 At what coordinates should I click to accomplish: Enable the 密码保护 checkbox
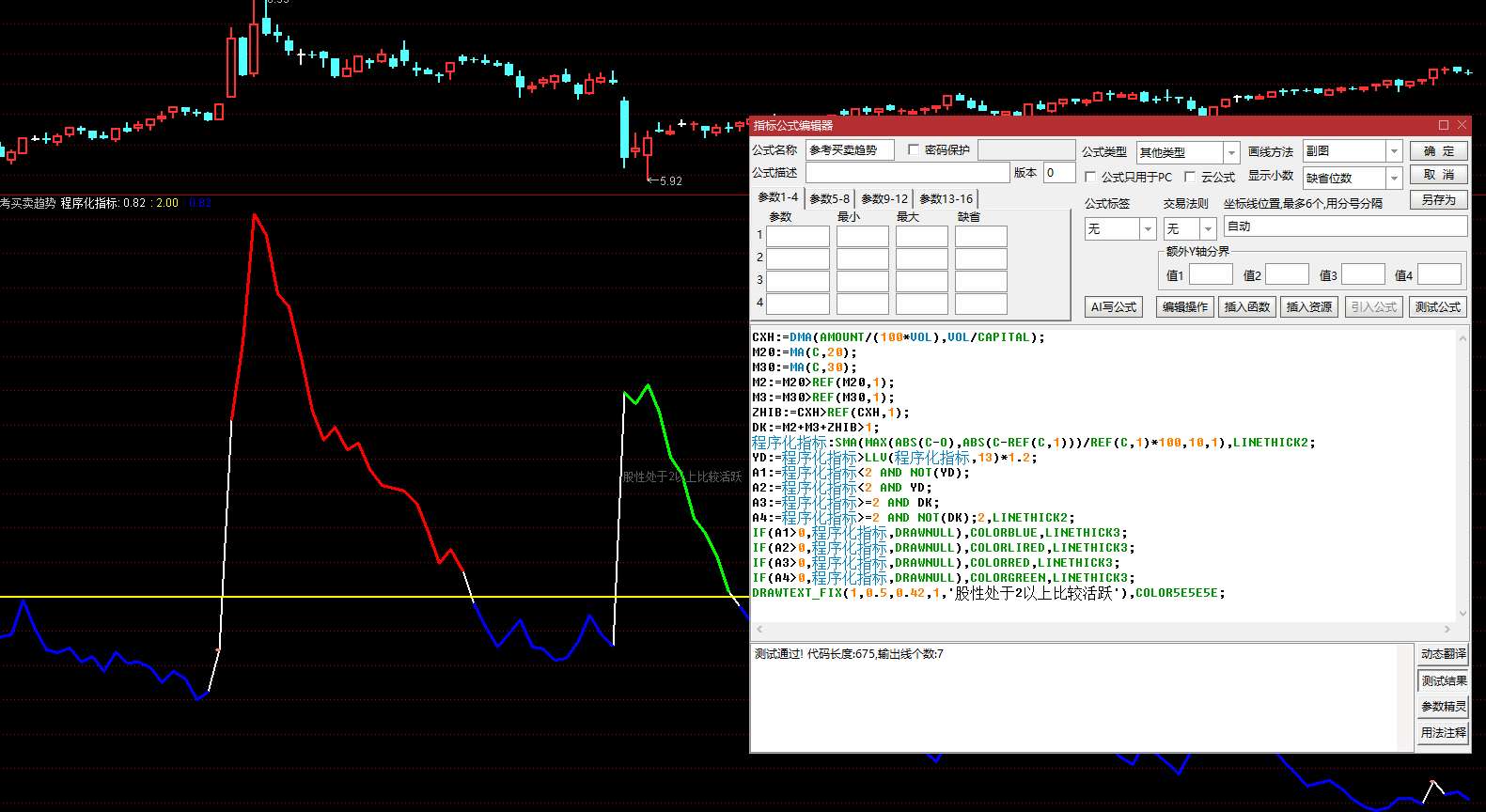coord(914,150)
